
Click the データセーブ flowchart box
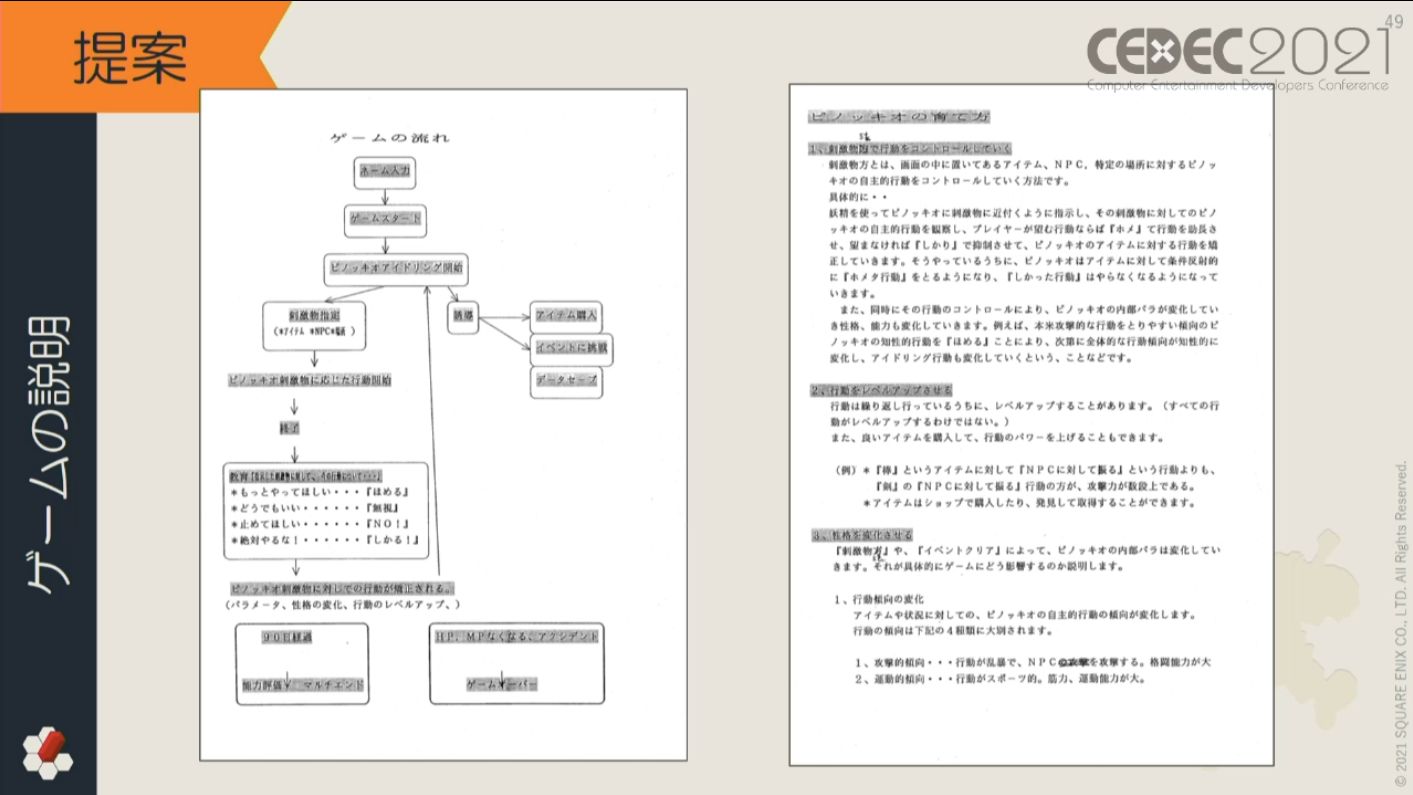point(566,382)
